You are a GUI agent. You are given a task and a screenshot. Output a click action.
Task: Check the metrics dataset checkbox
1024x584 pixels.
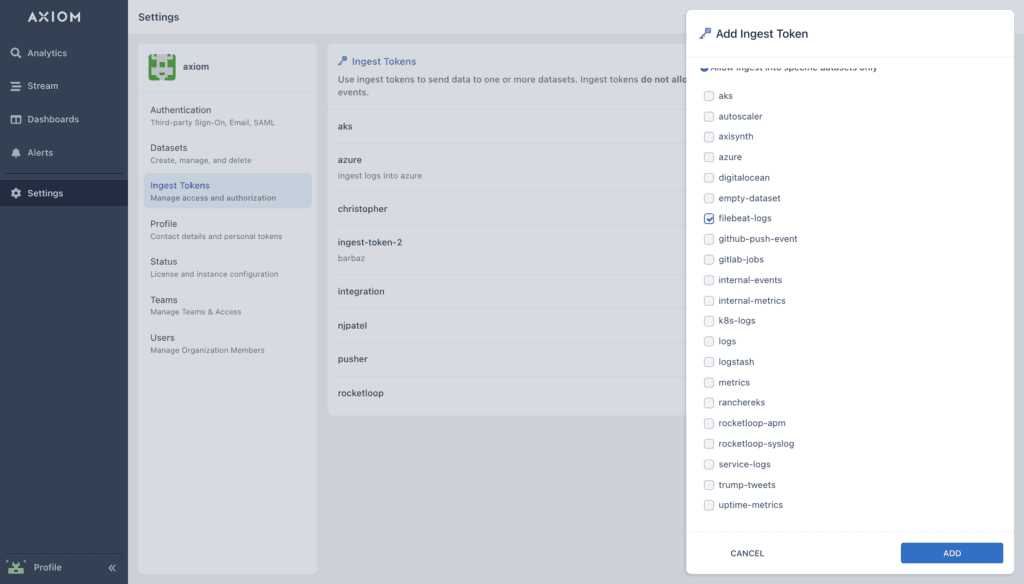click(x=709, y=382)
